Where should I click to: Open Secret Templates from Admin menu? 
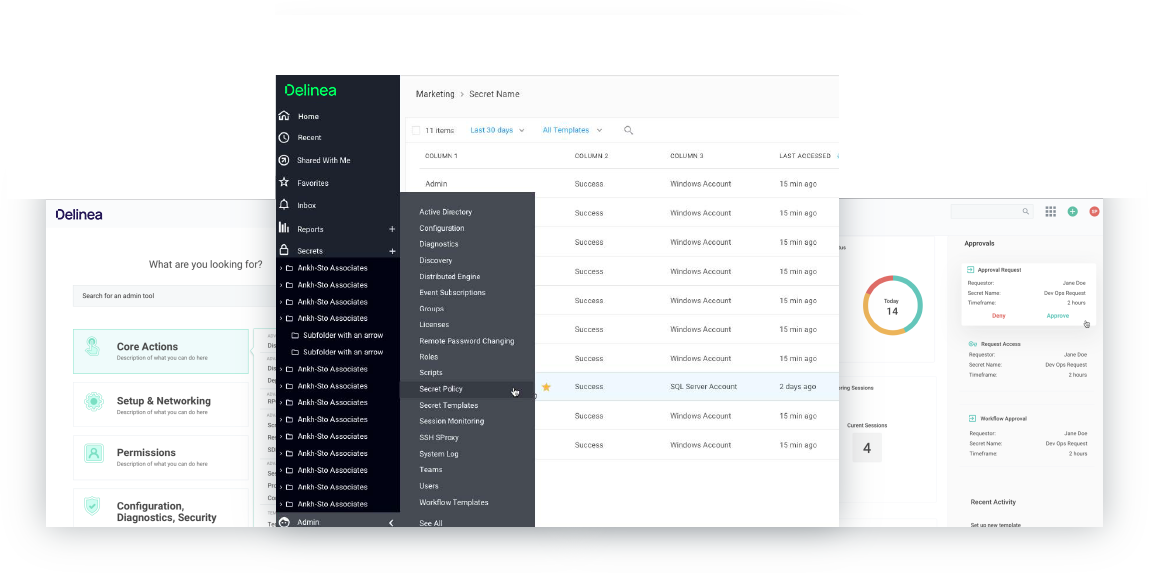448,405
